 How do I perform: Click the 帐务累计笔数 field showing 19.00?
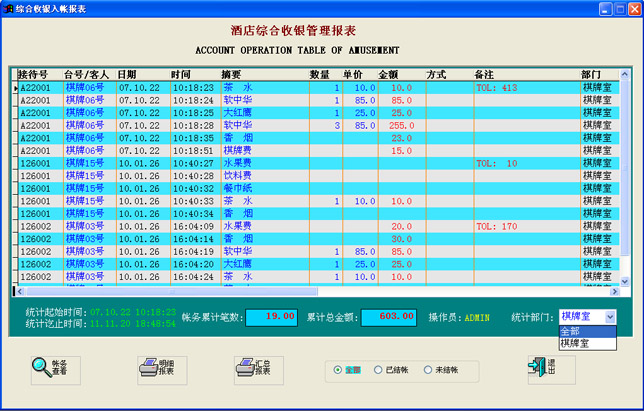[270, 316]
